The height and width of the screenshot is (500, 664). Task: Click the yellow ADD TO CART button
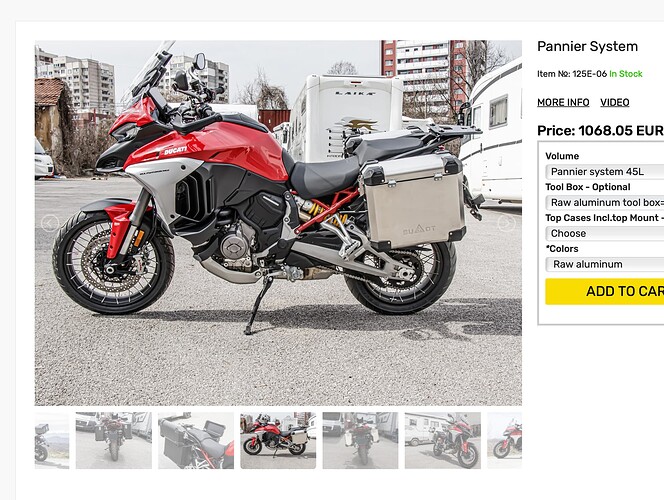click(x=605, y=291)
